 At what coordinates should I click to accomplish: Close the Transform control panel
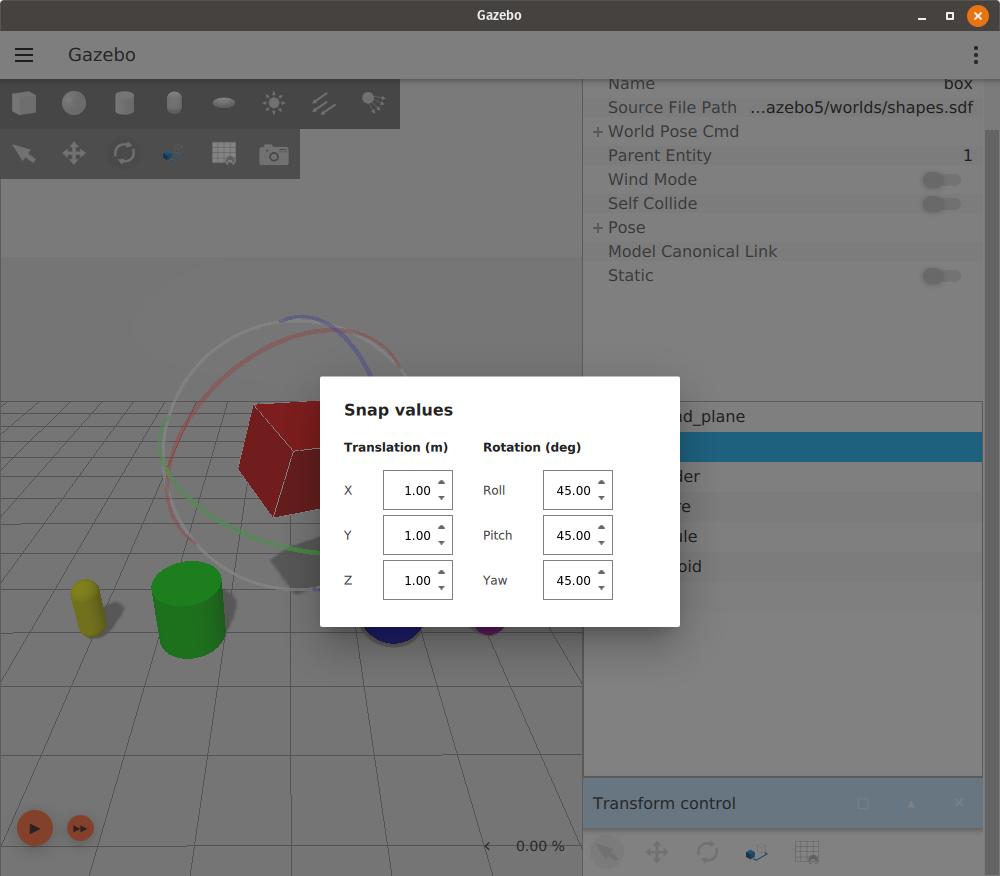point(958,803)
